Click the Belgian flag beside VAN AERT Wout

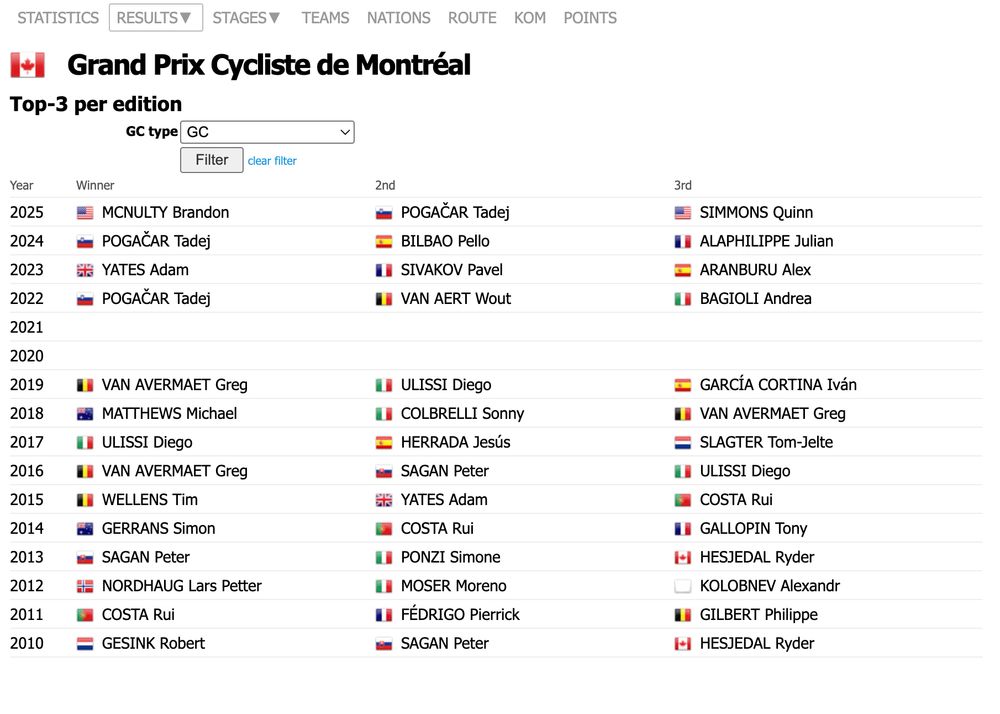coord(384,299)
